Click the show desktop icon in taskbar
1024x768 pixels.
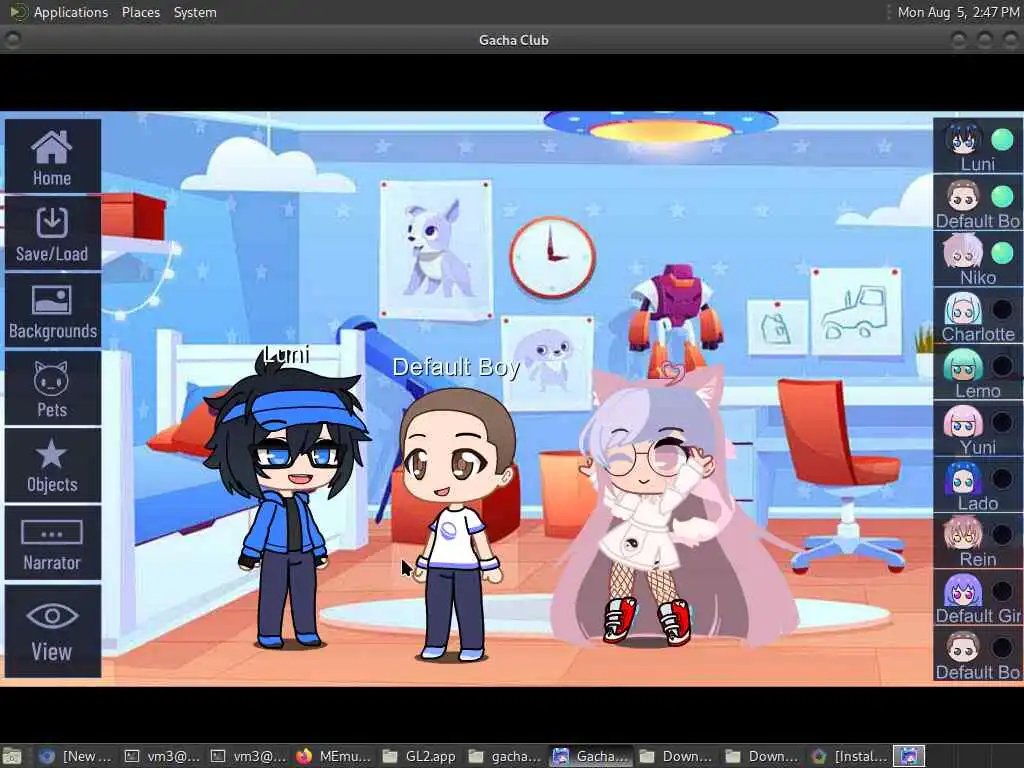point(12,756)
